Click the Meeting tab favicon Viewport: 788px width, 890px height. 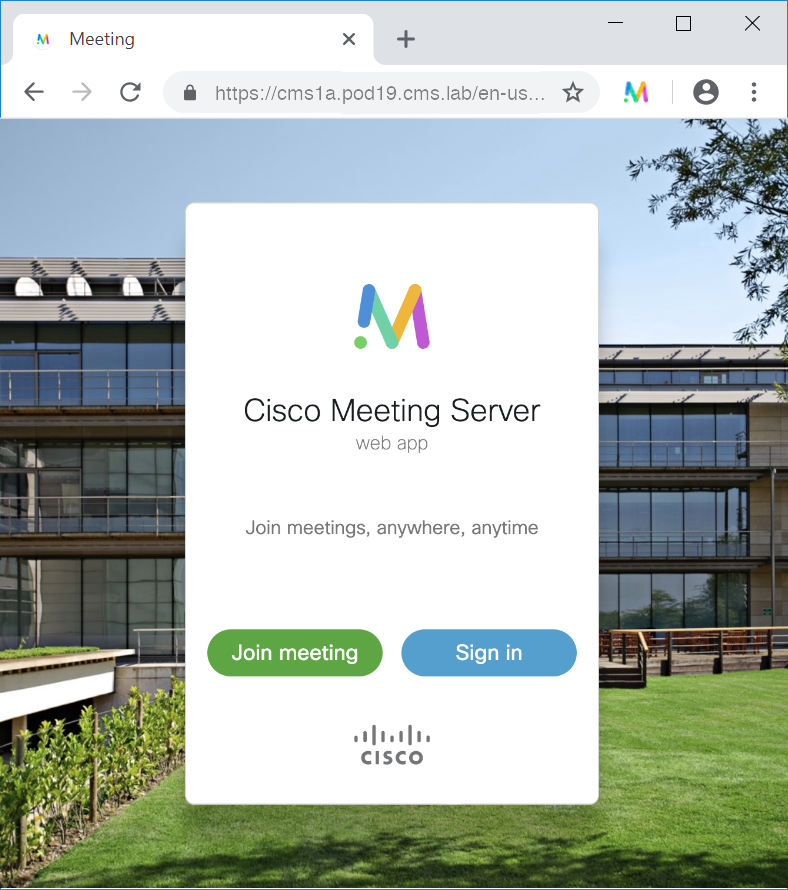pos(43,39)
